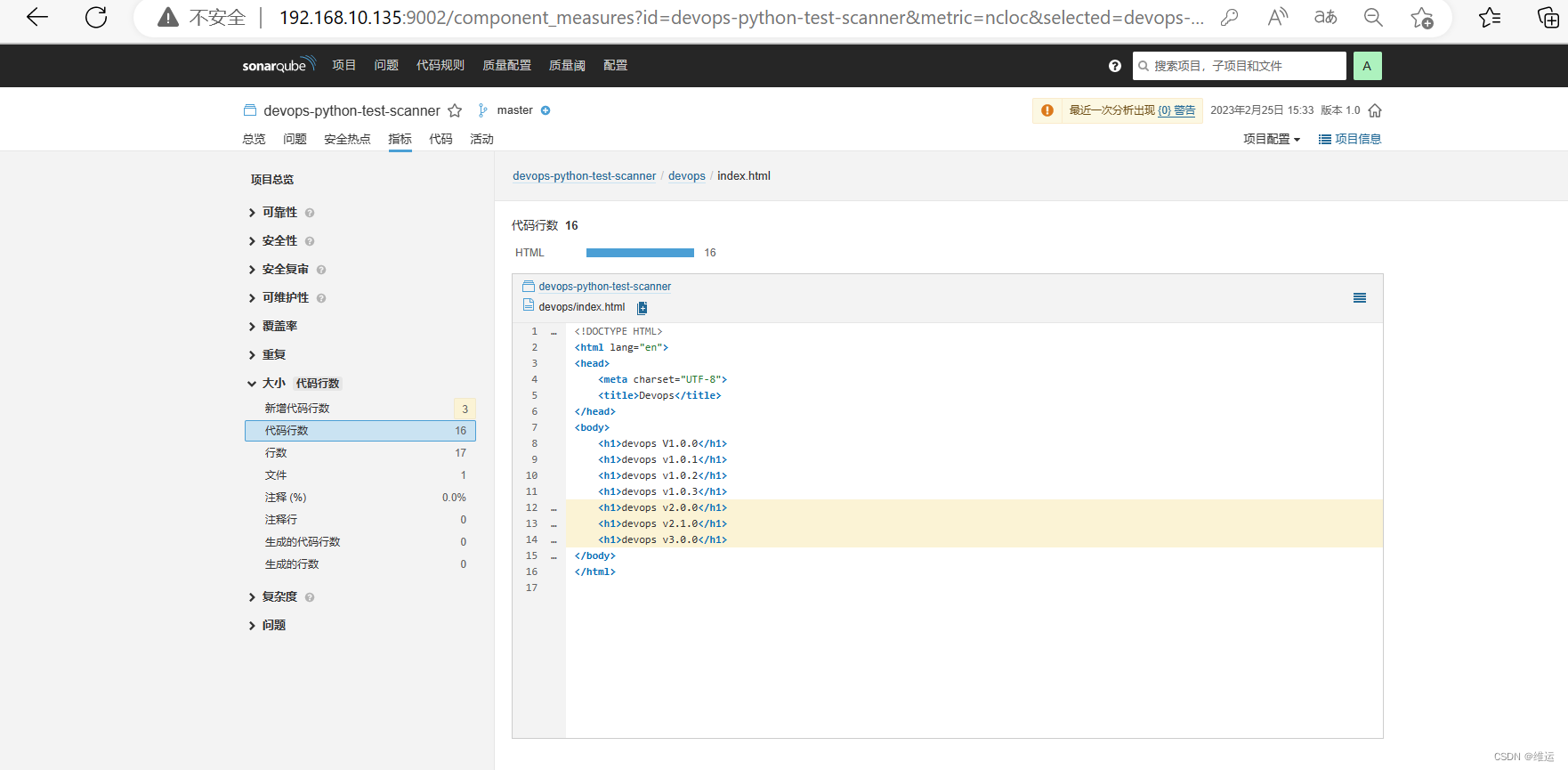Viewport: 1568px width, 770px height.
Task: Reload the page with the refresh icon
Action: (x=96, y=17)
